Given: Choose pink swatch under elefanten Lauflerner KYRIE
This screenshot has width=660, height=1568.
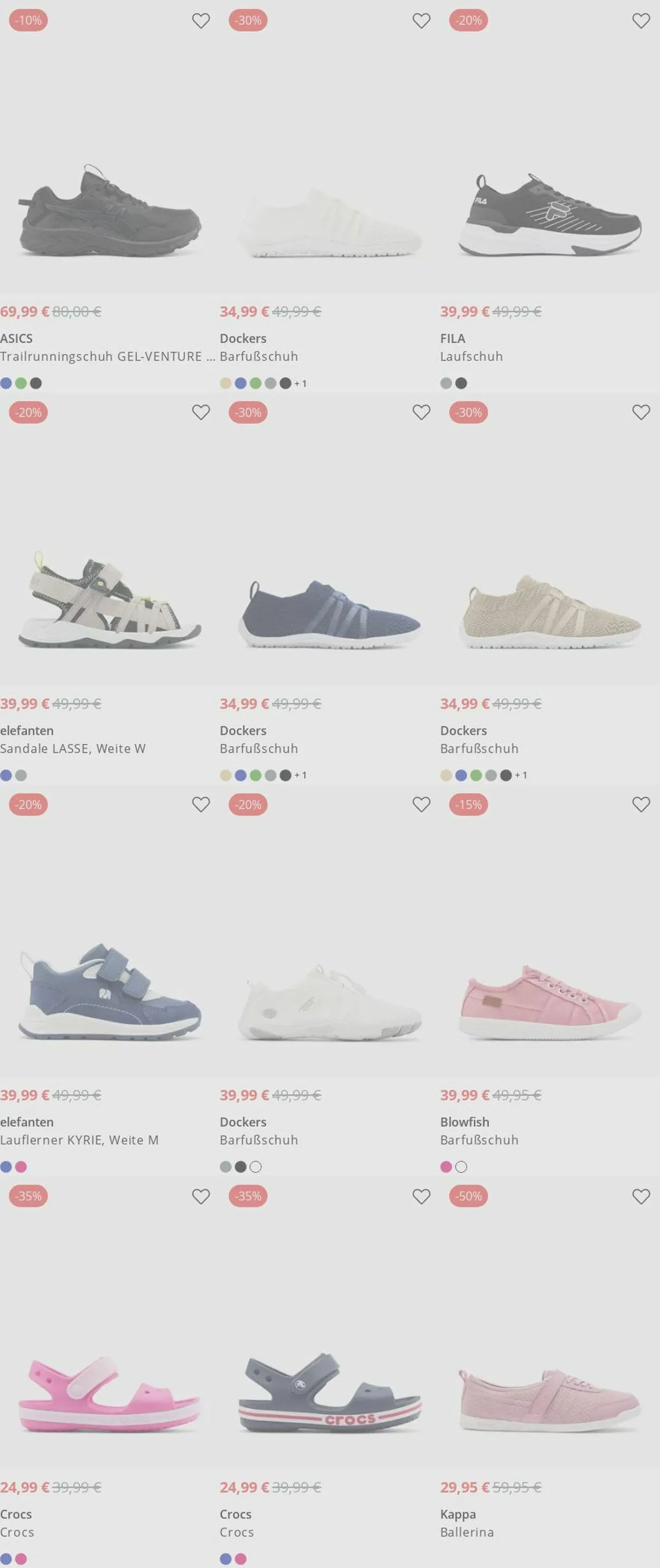Looking at the screenshot, I should coord(21,1167).
